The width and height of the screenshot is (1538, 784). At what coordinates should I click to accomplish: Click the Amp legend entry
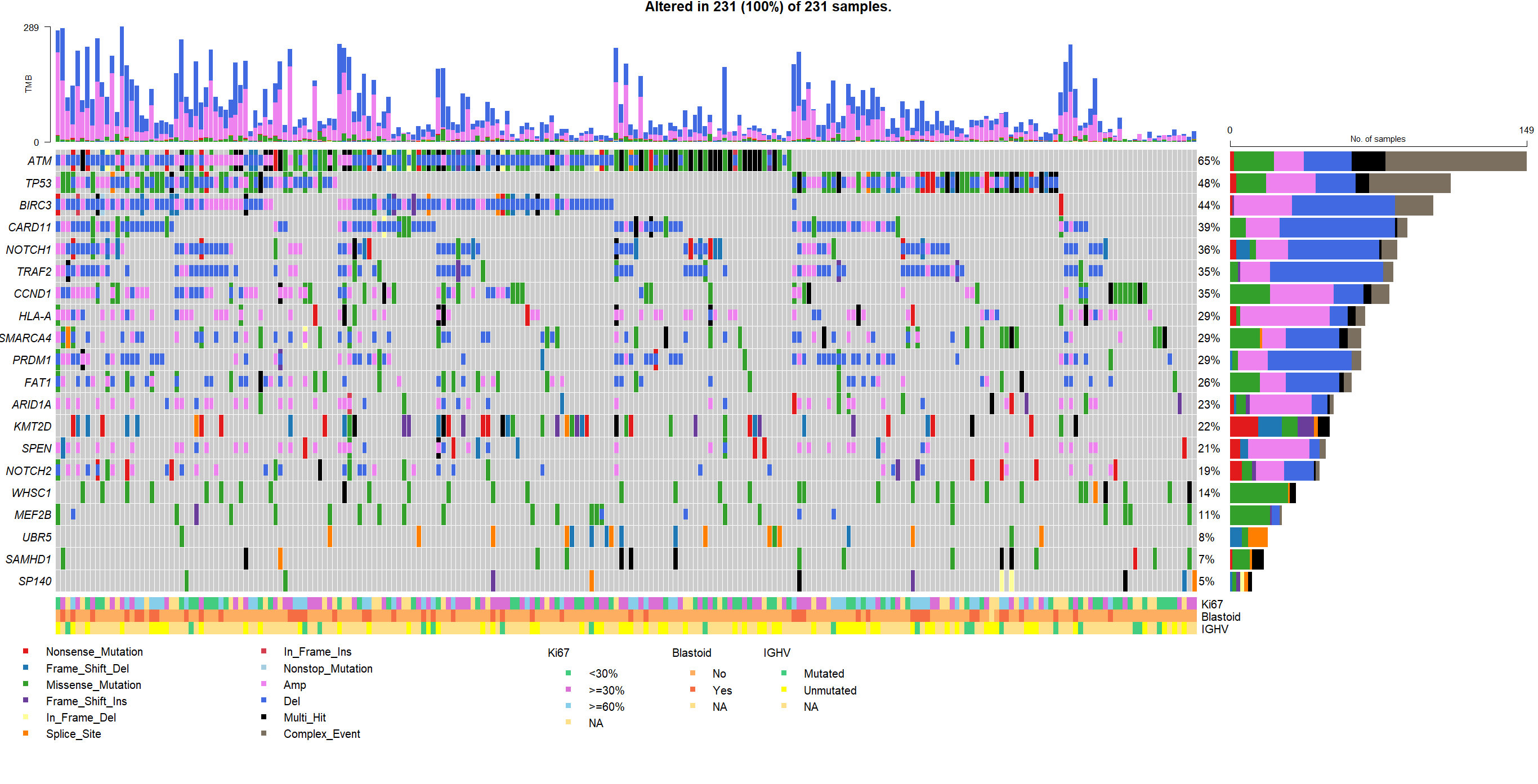point(295,685)
